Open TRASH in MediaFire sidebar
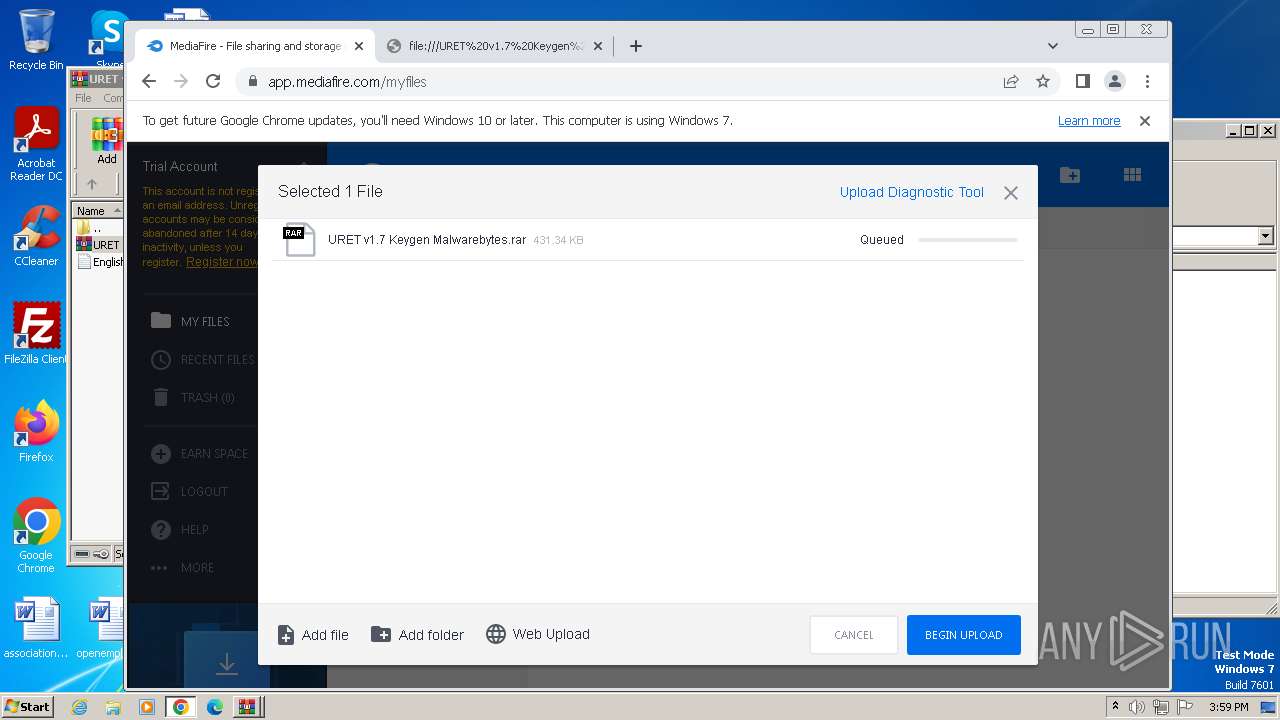Screen dimensions: 1280x720 click(193, 397)
